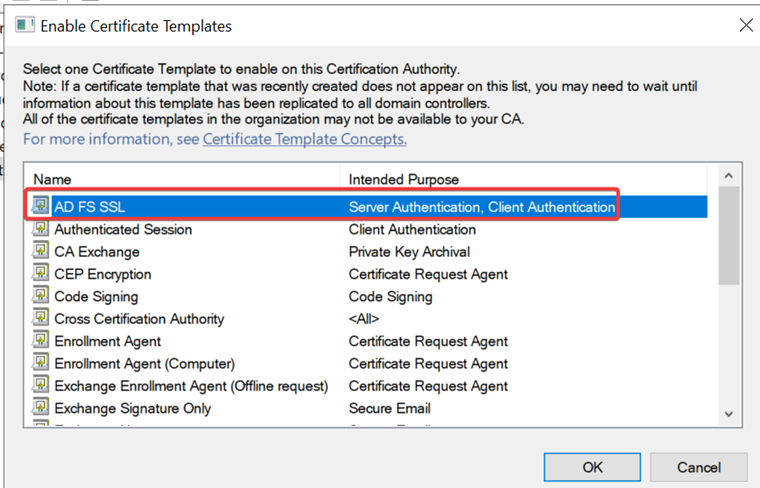Click the Cross Certification Authority icon
760x488 pixels.
pyautogui.click(x=40, y=319)
